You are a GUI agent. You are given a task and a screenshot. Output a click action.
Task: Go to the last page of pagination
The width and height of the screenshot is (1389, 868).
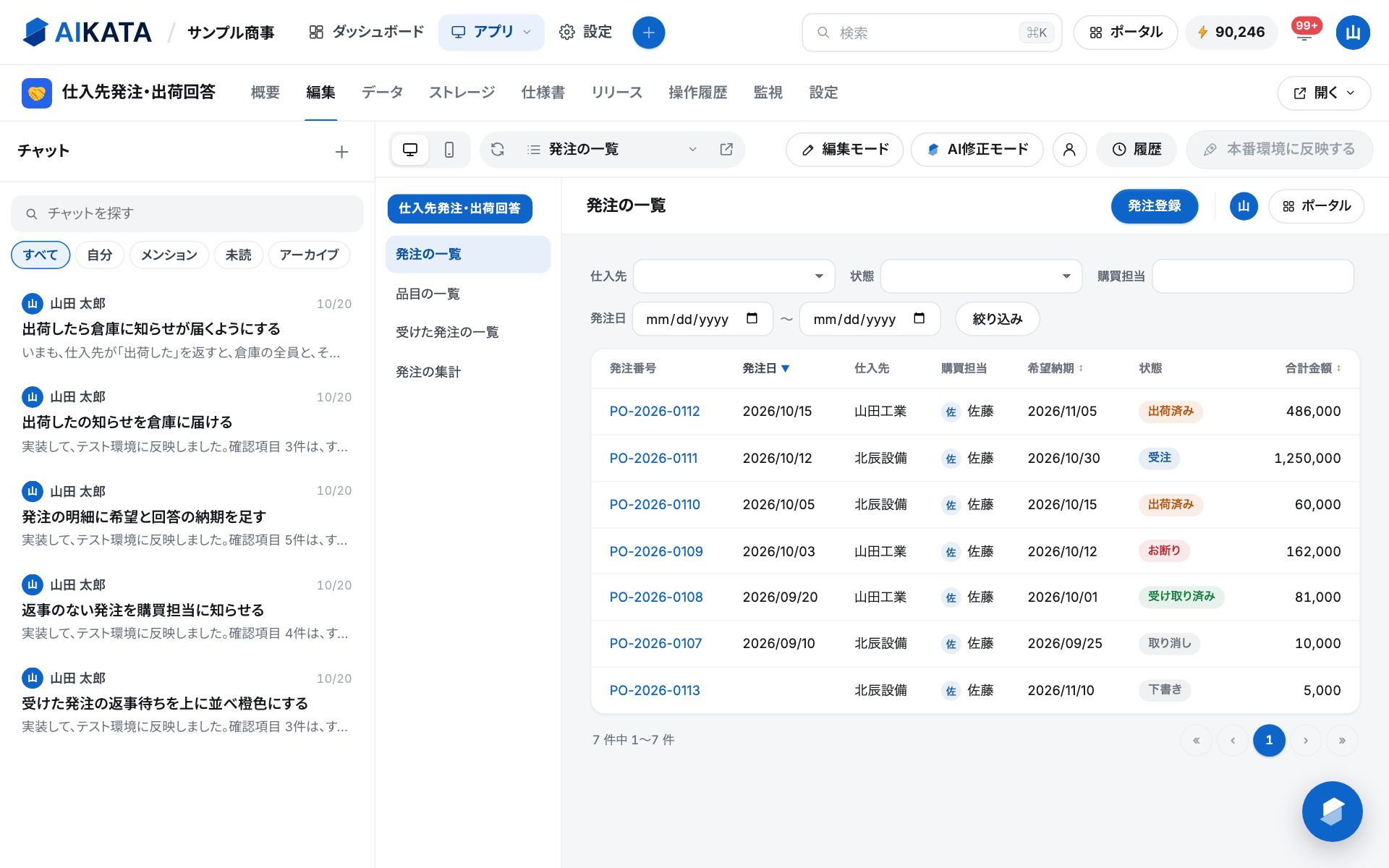[1342, 740]
